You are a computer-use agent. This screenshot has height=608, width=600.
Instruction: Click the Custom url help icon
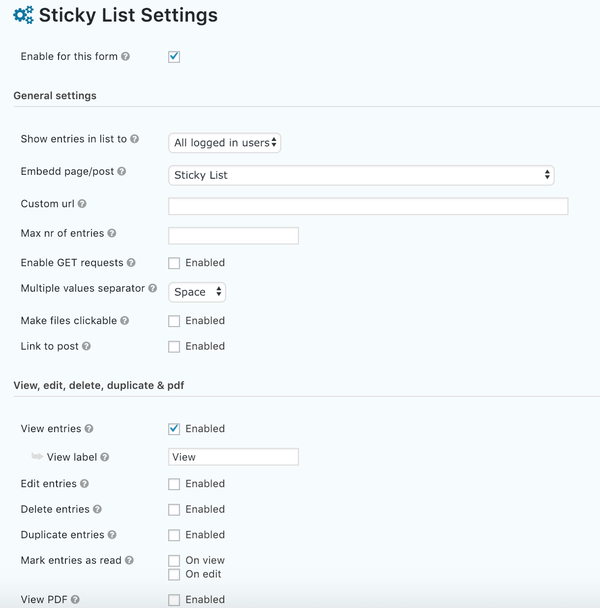coord(82,204)
